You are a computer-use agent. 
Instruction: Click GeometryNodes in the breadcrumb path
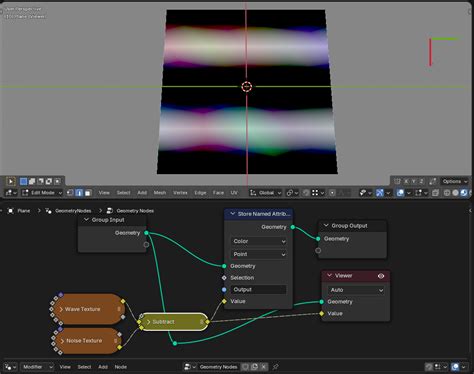coord(73,211)
